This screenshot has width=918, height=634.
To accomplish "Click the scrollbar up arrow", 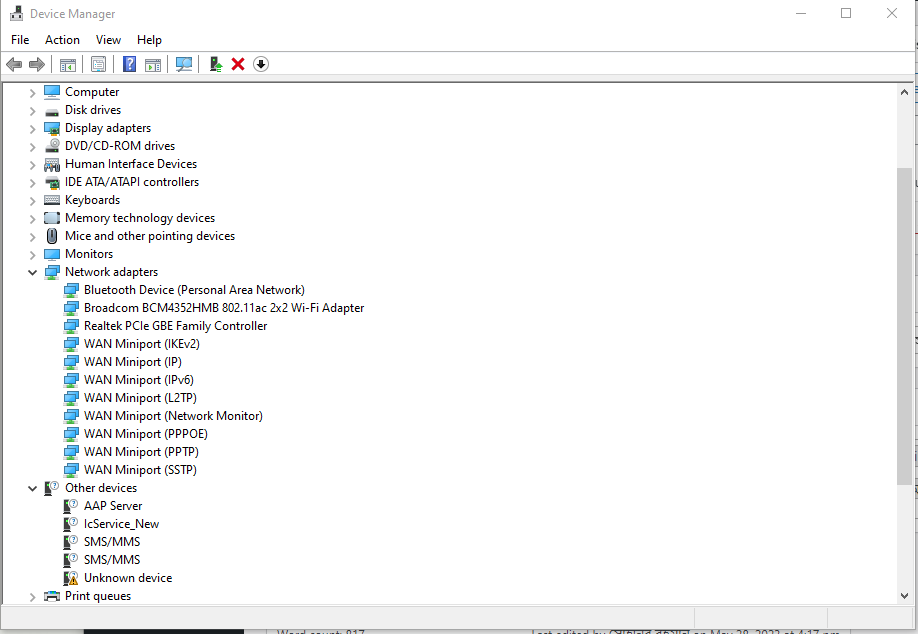I will click(904, 92).
